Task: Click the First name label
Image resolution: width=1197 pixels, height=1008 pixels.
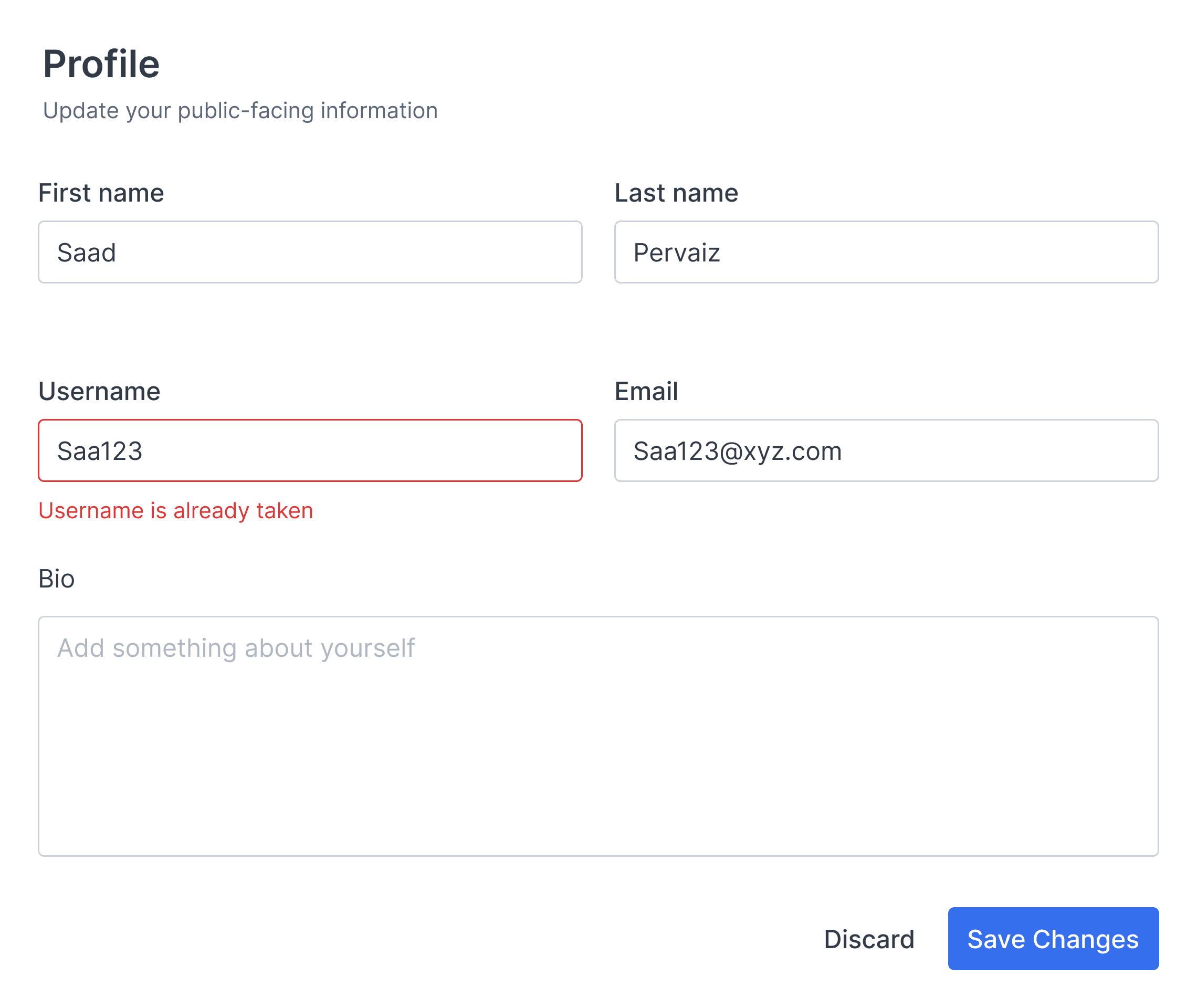Action: click(101, 193)
